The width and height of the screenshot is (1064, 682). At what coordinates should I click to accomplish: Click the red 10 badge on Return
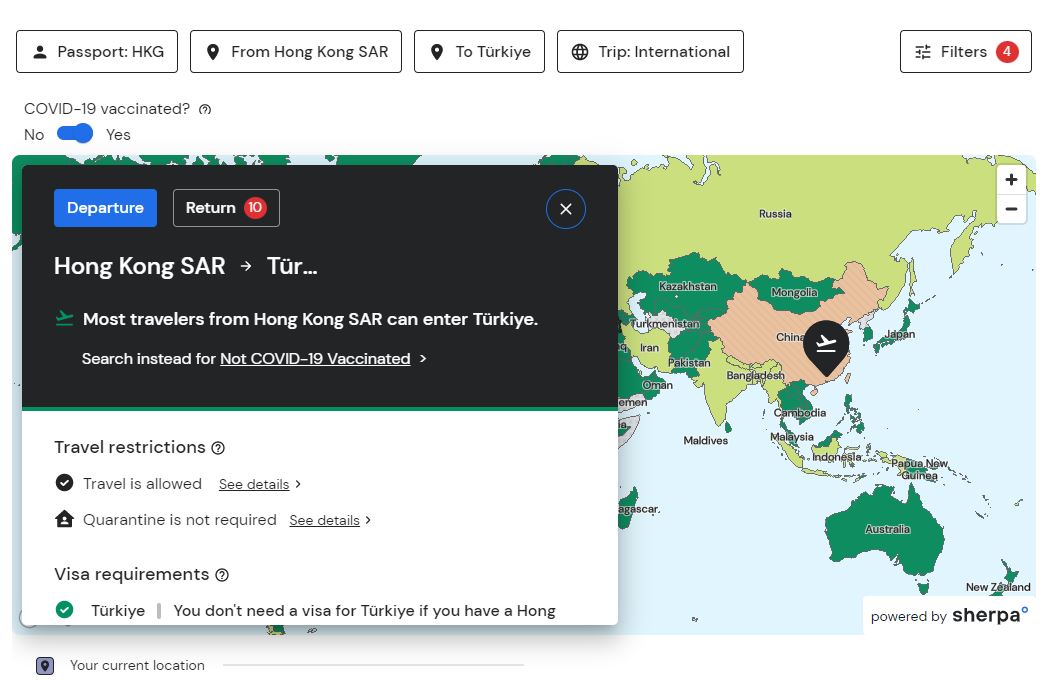[x=255, y=208]
